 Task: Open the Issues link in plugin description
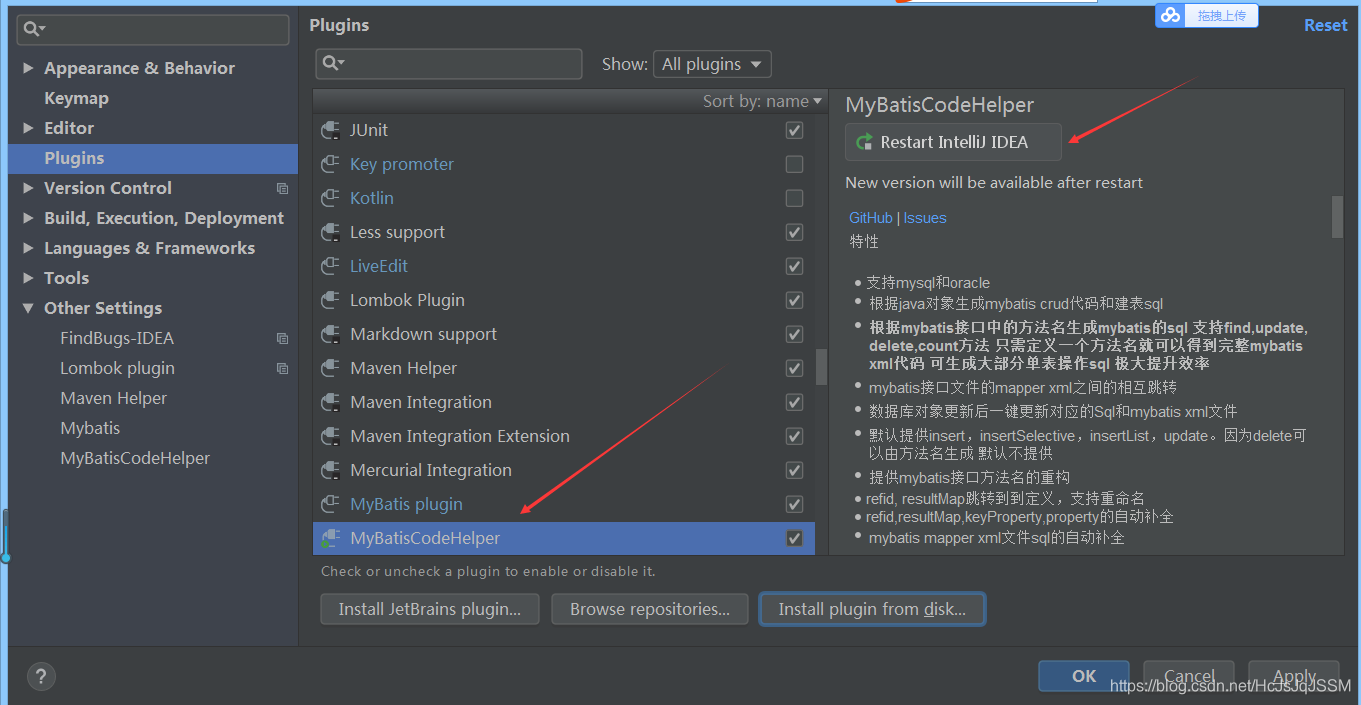click(925, 218)
